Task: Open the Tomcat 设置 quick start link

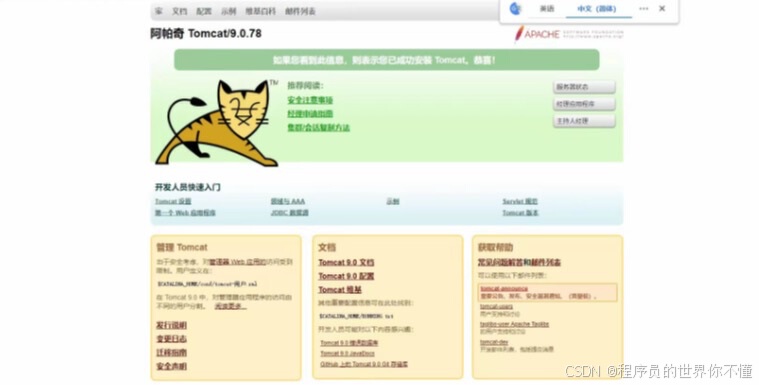Action: pos(173,201)
